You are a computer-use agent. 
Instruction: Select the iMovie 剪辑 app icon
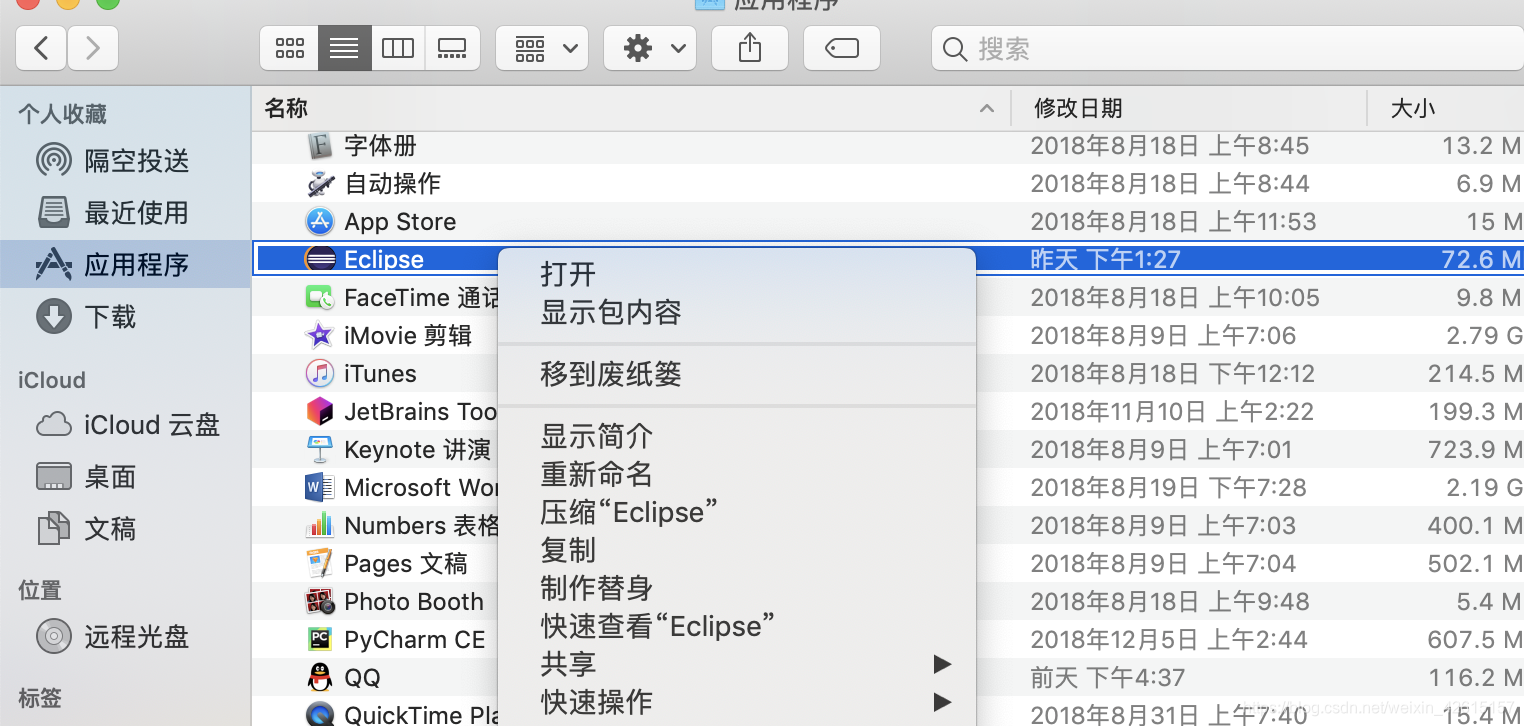pos(319,335)
